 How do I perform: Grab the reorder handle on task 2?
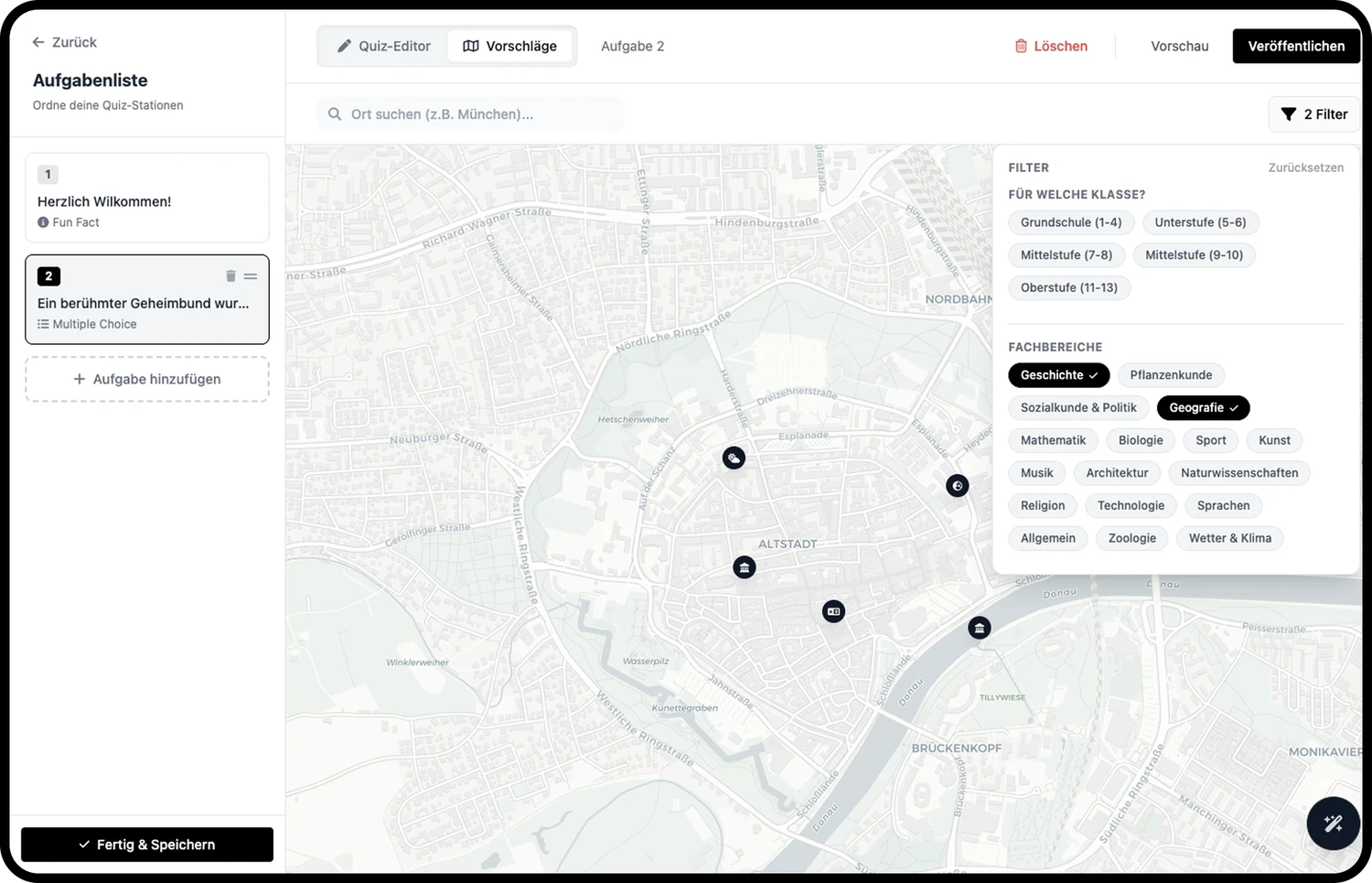251,276
